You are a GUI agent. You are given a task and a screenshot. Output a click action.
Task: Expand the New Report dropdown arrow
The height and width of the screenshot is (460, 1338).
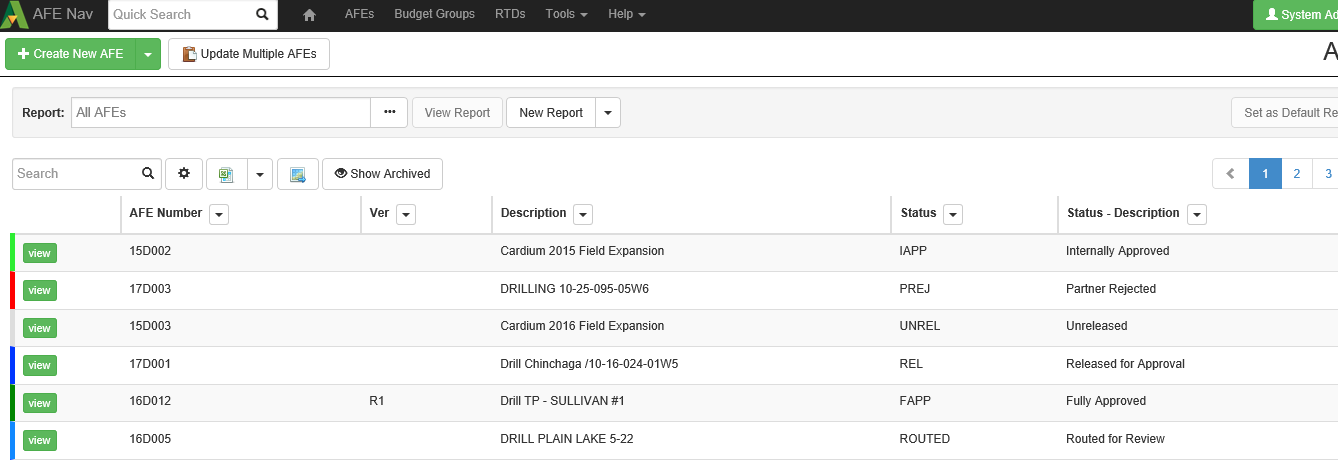(x=608, y=112)
